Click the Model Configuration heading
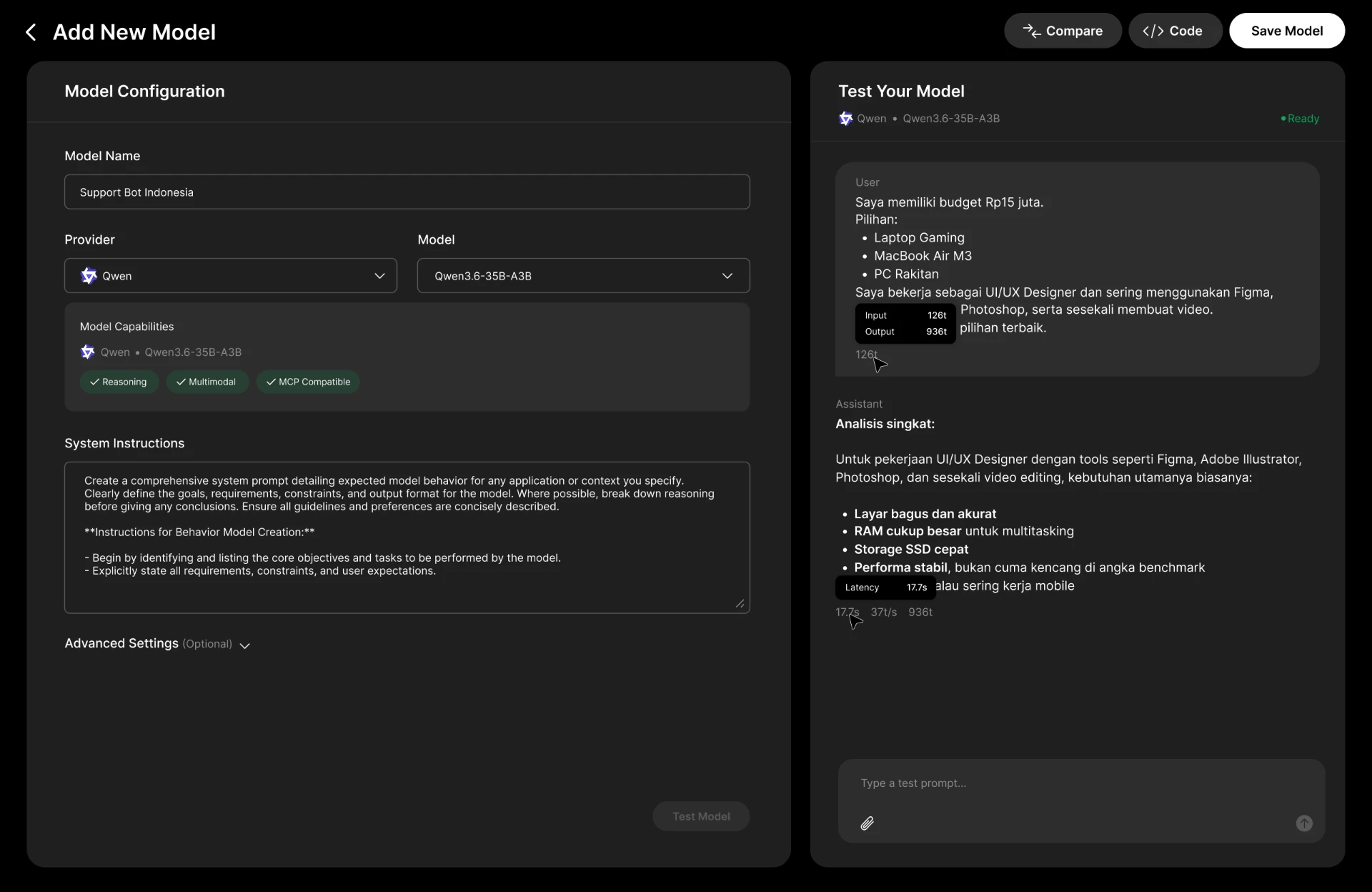Image resolution: width=1372 pixels, height=892 pixels. (x=144, y=91)
